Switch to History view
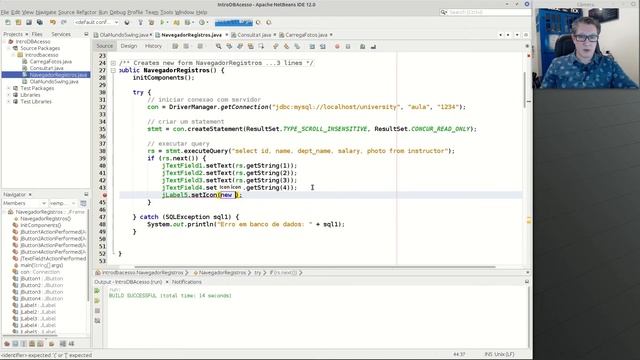 coord(153,46)
